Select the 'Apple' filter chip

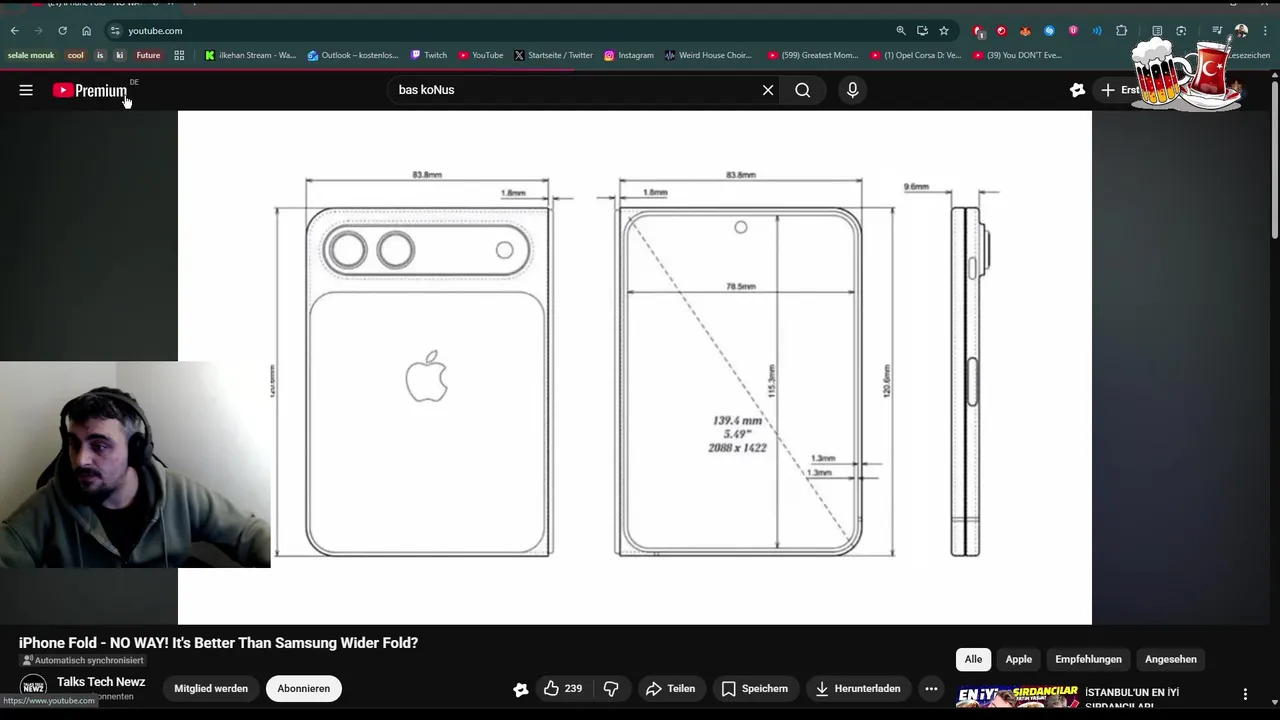pos(1019,659)
